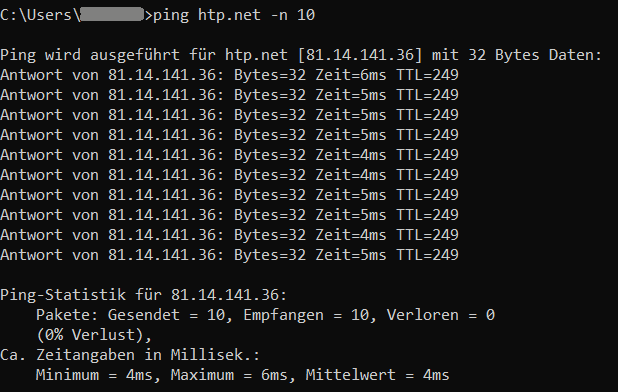Click the '(0% Verlust)' text
This screenshot has width=618, height=392.
[94, 335]
